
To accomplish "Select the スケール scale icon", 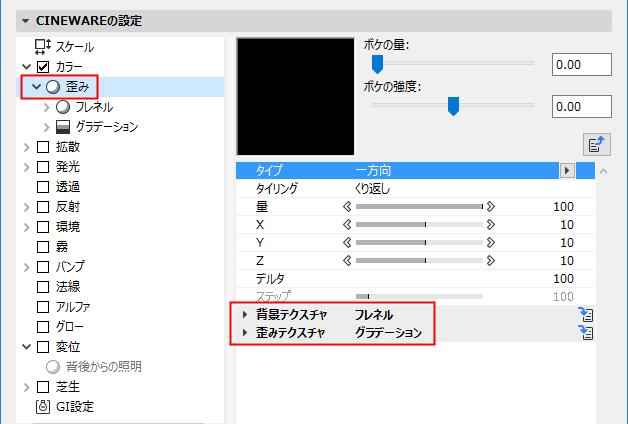I will click(42, 46).
